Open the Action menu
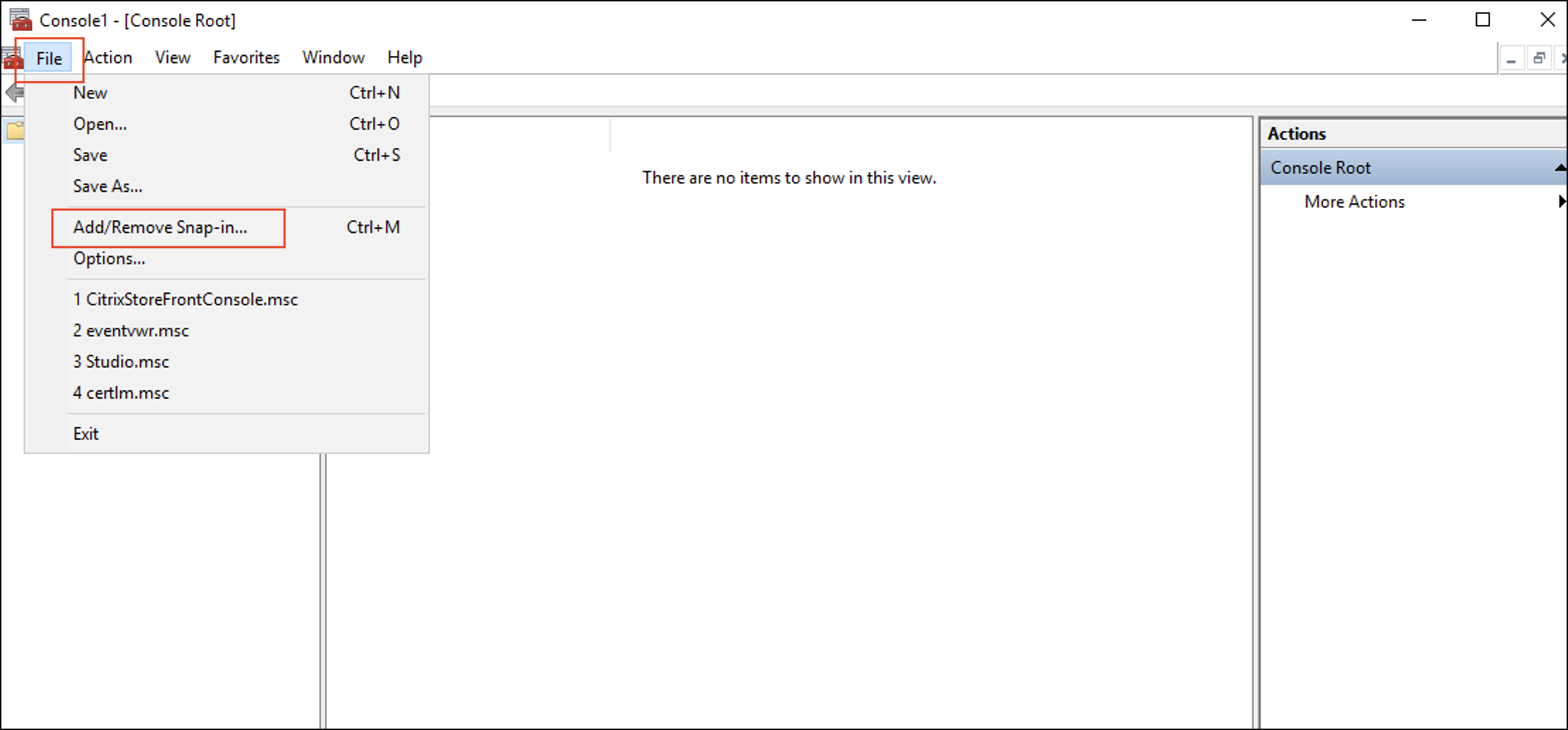The width and height of the screenshot is (1568, 730). pos(108,57)
